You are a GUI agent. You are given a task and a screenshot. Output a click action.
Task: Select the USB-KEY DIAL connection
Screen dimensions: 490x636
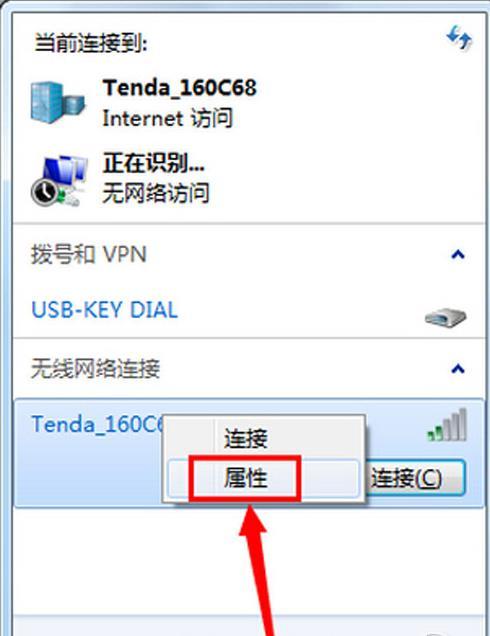click(x=104, y=310)
